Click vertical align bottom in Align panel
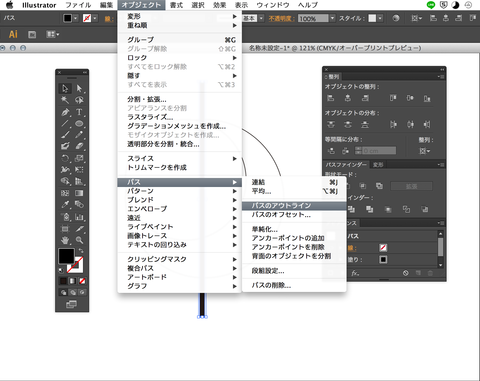The width and height of the screenshot is (480, 381). (x=427, y=98)
